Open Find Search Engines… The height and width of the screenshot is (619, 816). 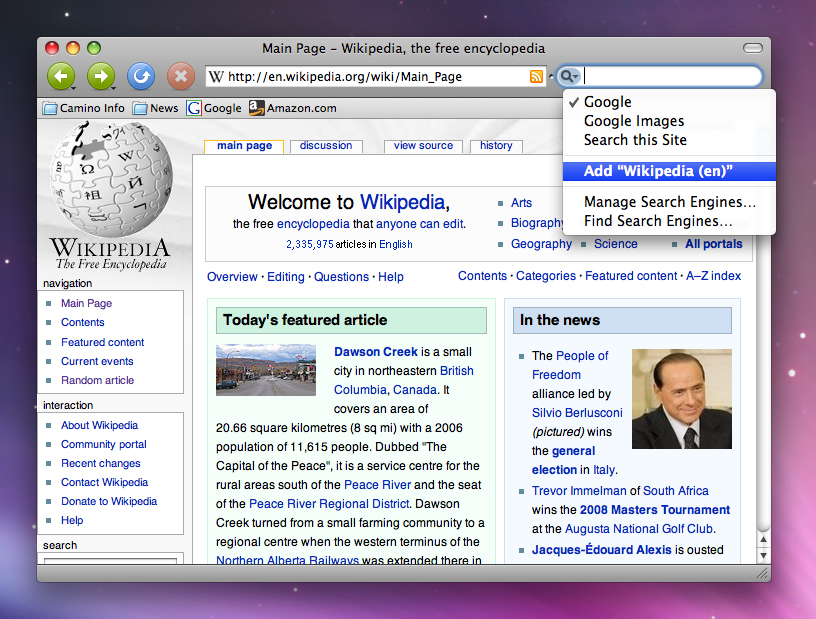pos(669,221)
